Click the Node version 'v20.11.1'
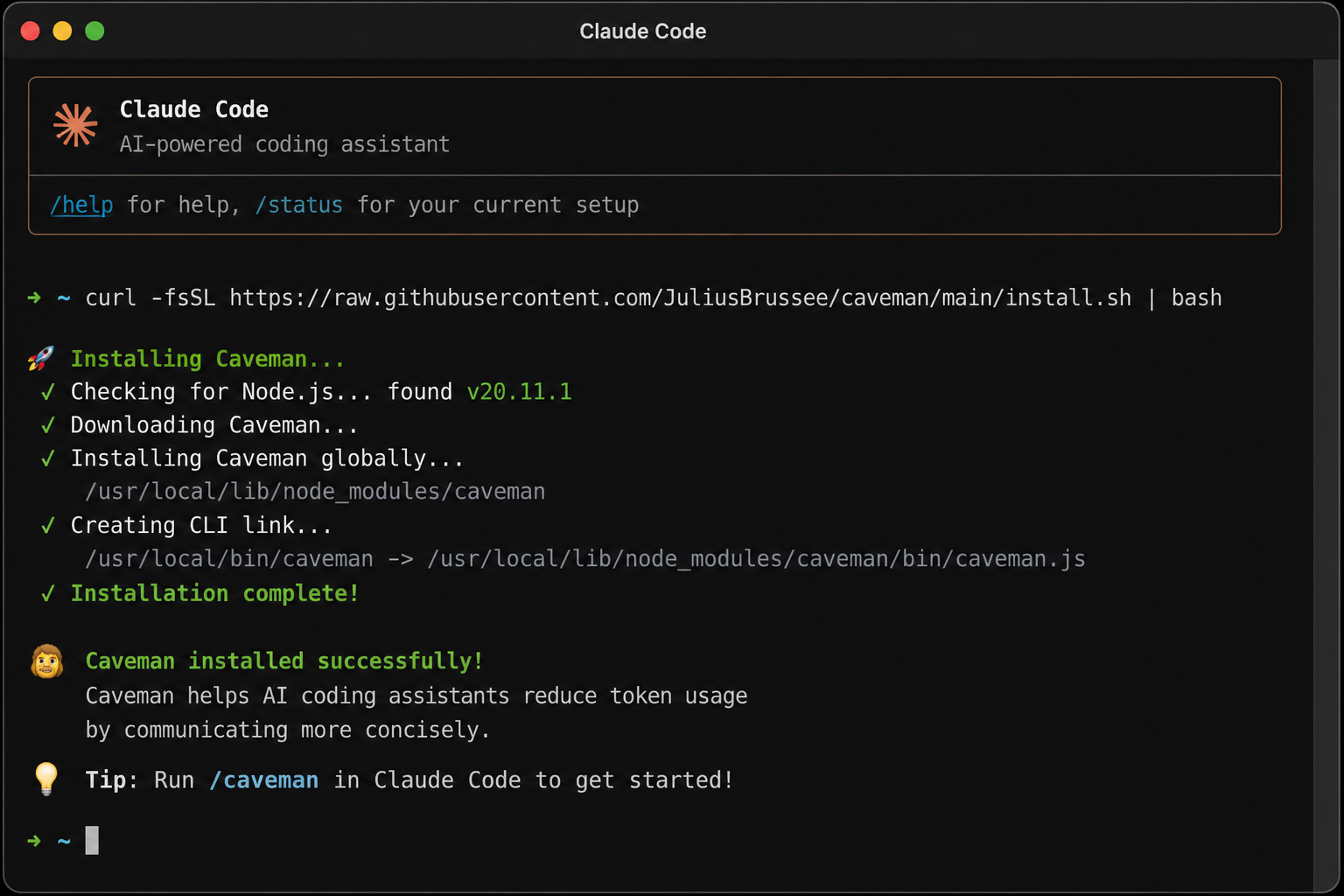The height and width of the screenshot is (896, 1344). [519, 391]
